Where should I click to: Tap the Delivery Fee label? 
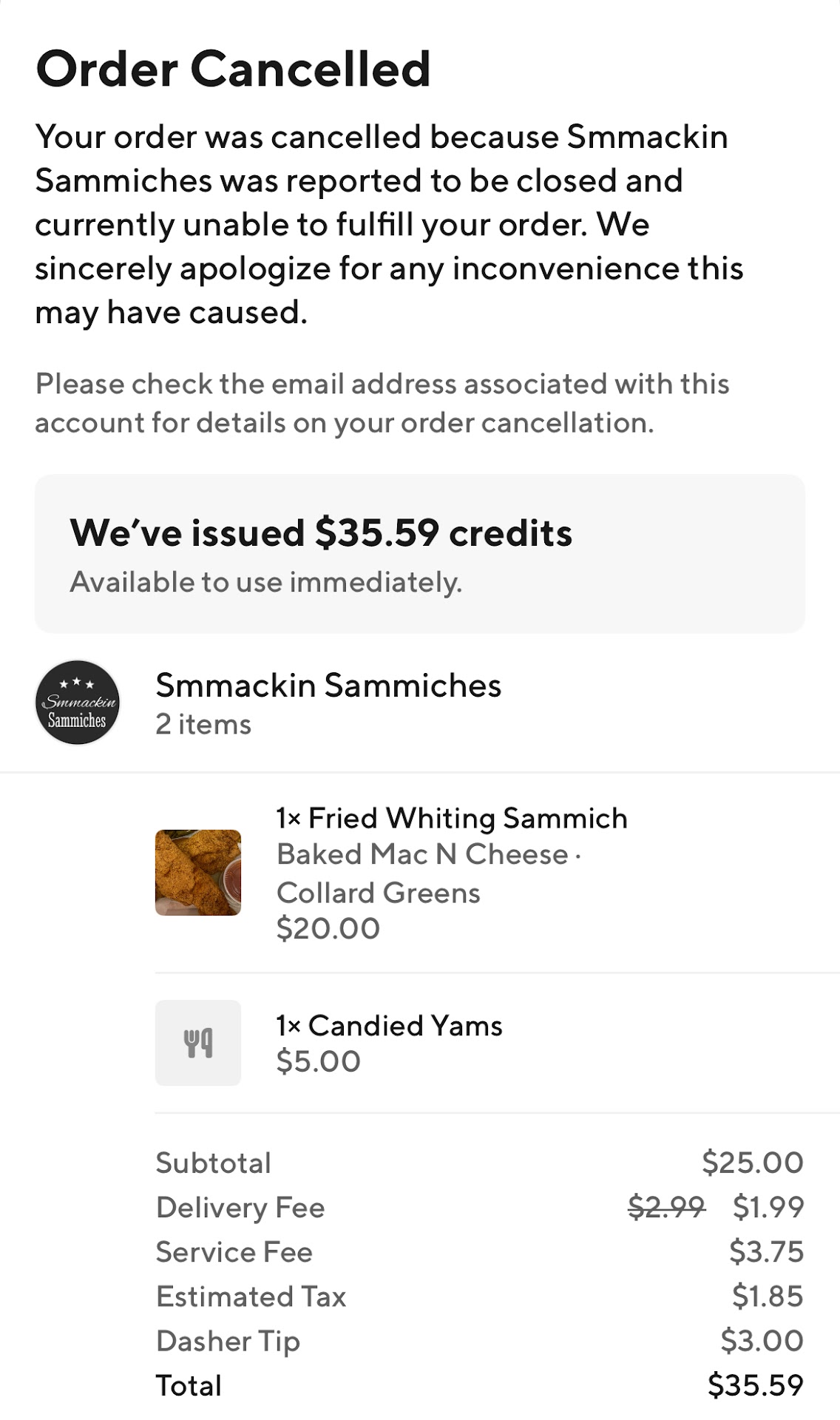(x=240, y=1207)
